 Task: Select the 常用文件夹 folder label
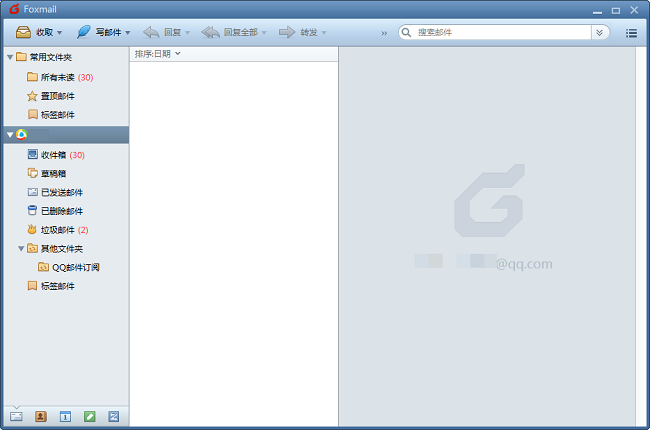[51, 57]
